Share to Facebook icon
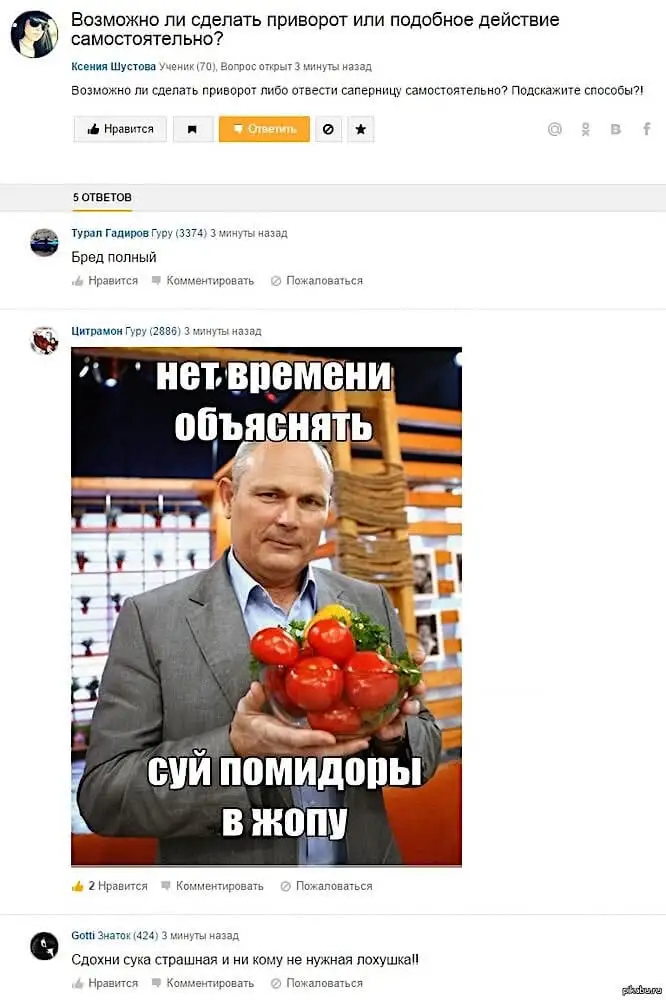 point(646,129)
